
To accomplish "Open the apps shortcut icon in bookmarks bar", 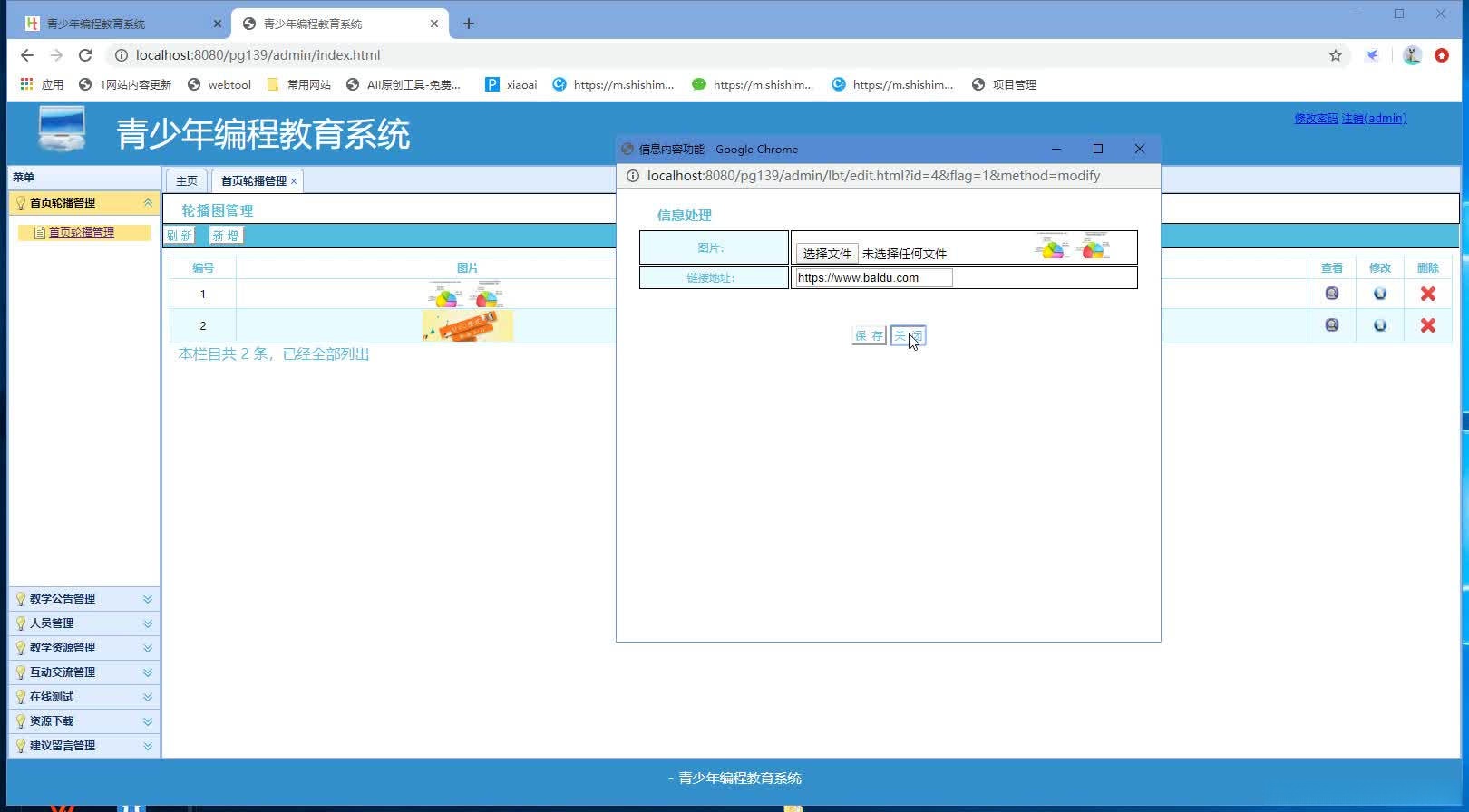I will [27, 84].
